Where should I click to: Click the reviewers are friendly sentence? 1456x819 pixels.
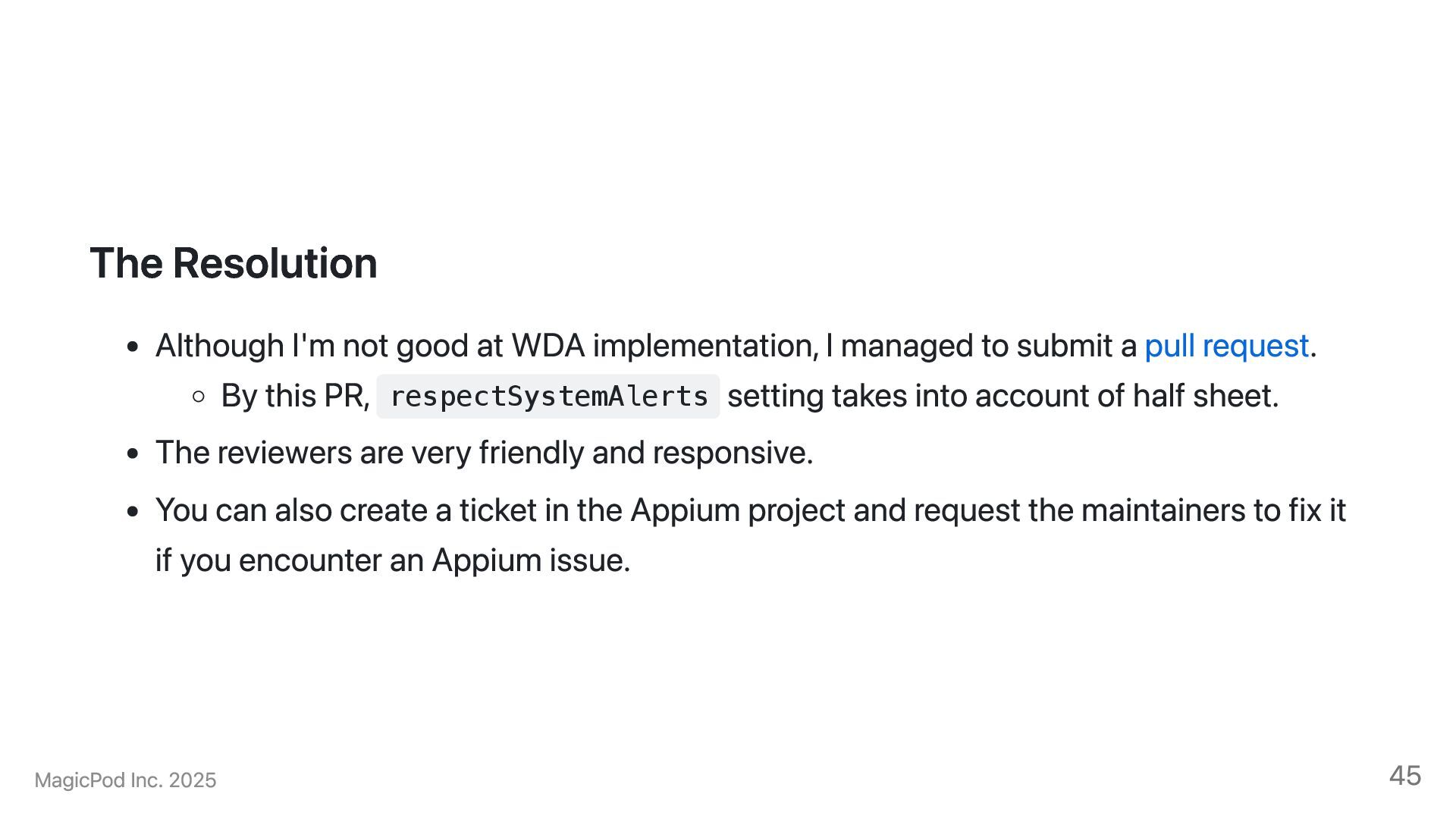(484, 453)
